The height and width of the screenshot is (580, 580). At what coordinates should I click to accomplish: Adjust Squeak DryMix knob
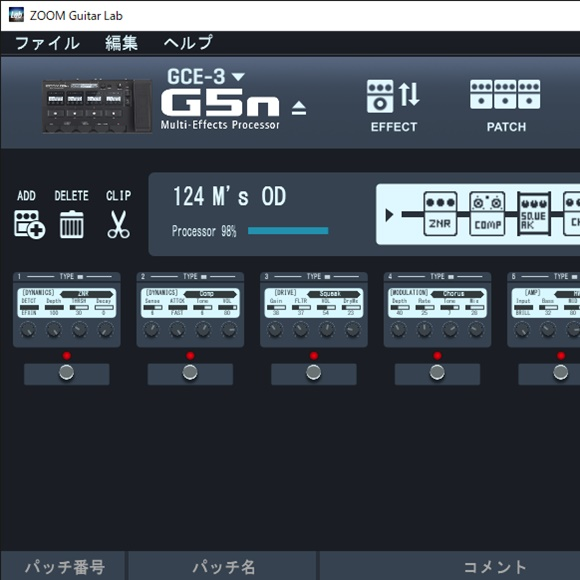point(353,330)
